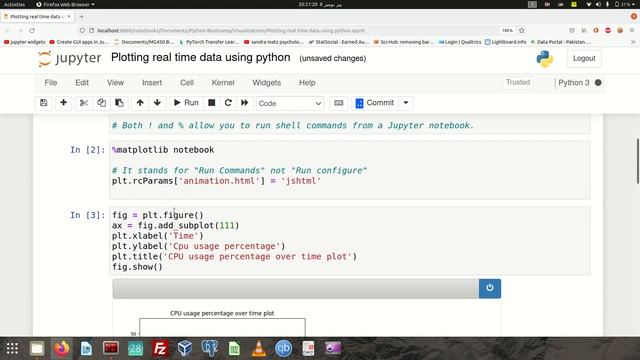The image size is (640, 360).
Task: Open new browser tab with plus
Action: click(x=81, y=16)
